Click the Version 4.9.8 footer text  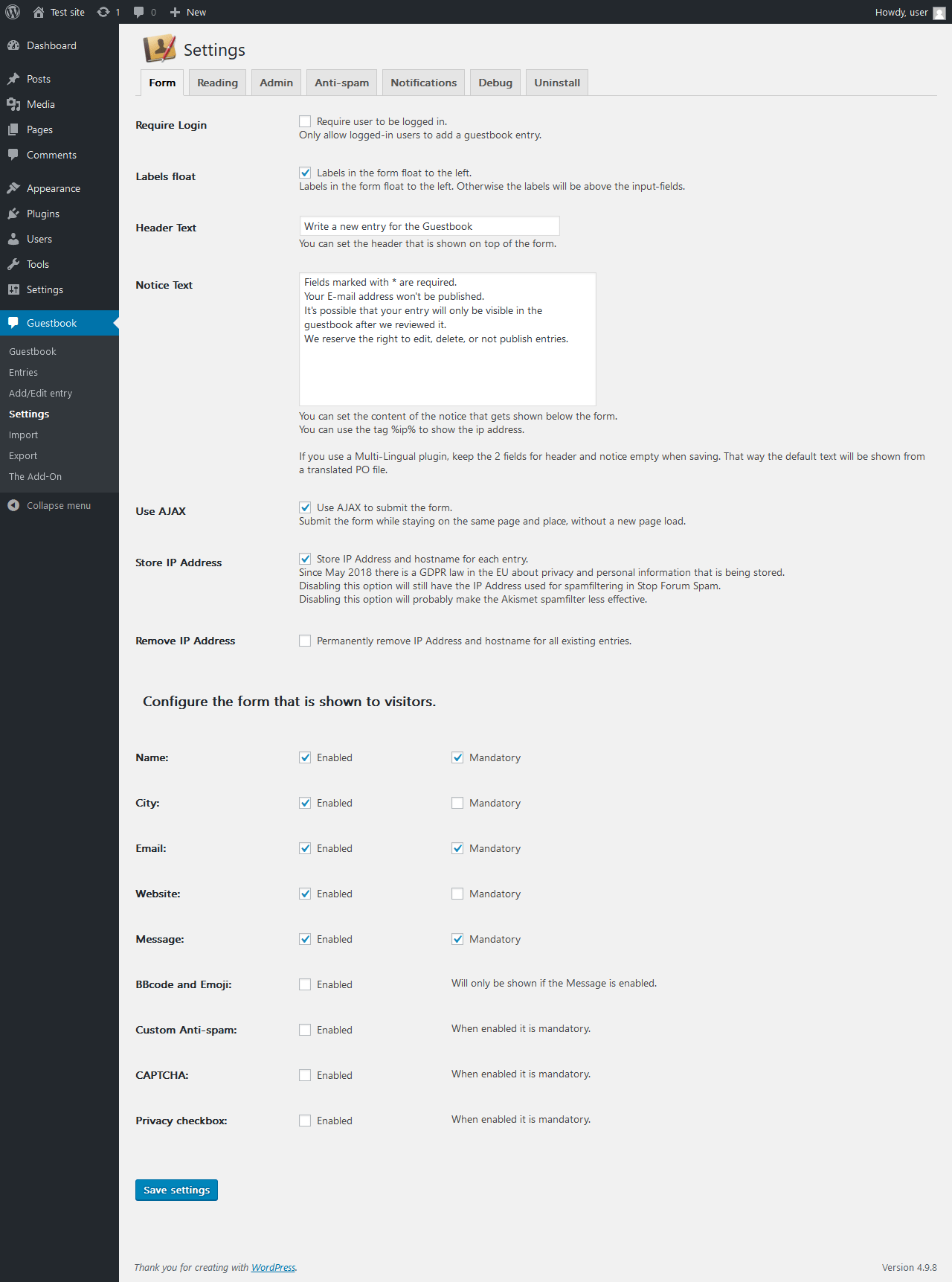[909, 1267]
